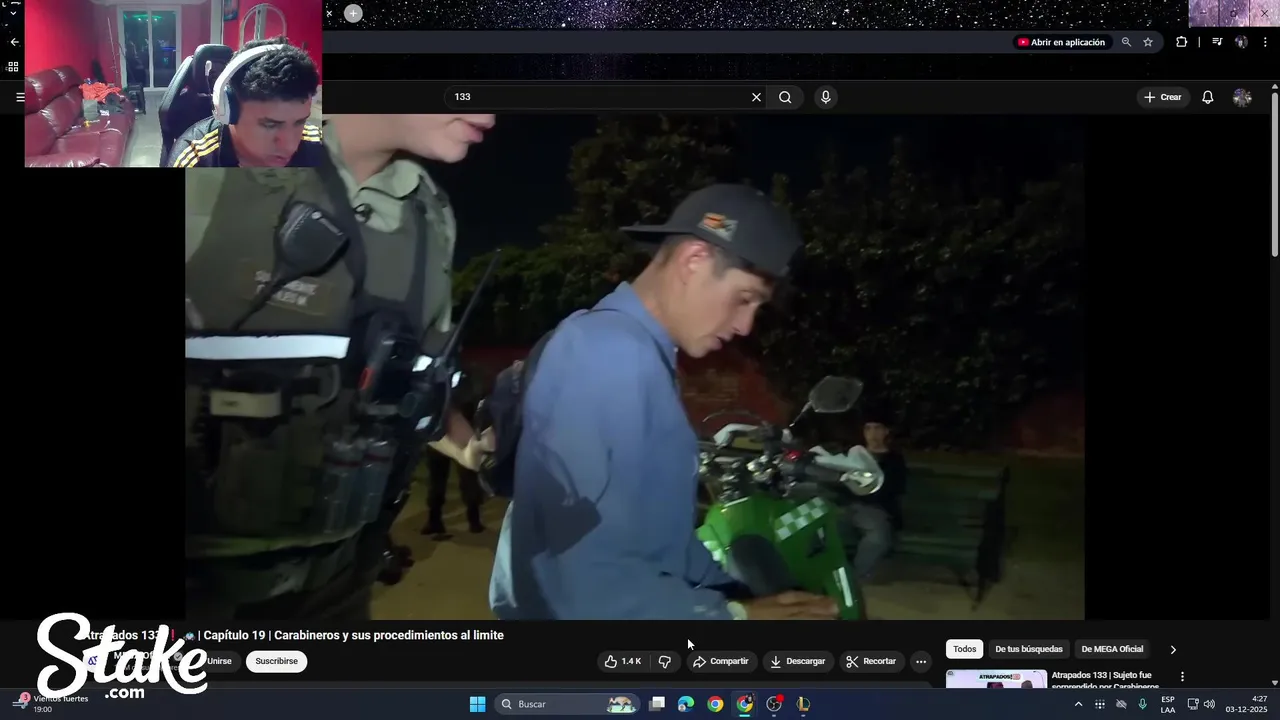The height and width of the screenshot is (720, 1280).
Task: Click the video title Capítulo 19 Carabineros
Action: 353,635
